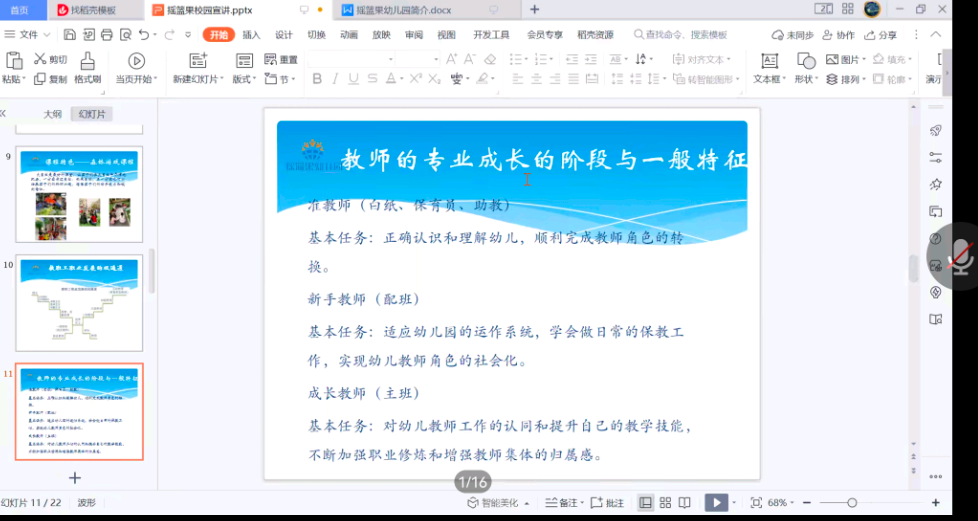Switch to slide sorter view
This screenshot has height=521, width=978.
pyautogui.click(x=665, y=502)
